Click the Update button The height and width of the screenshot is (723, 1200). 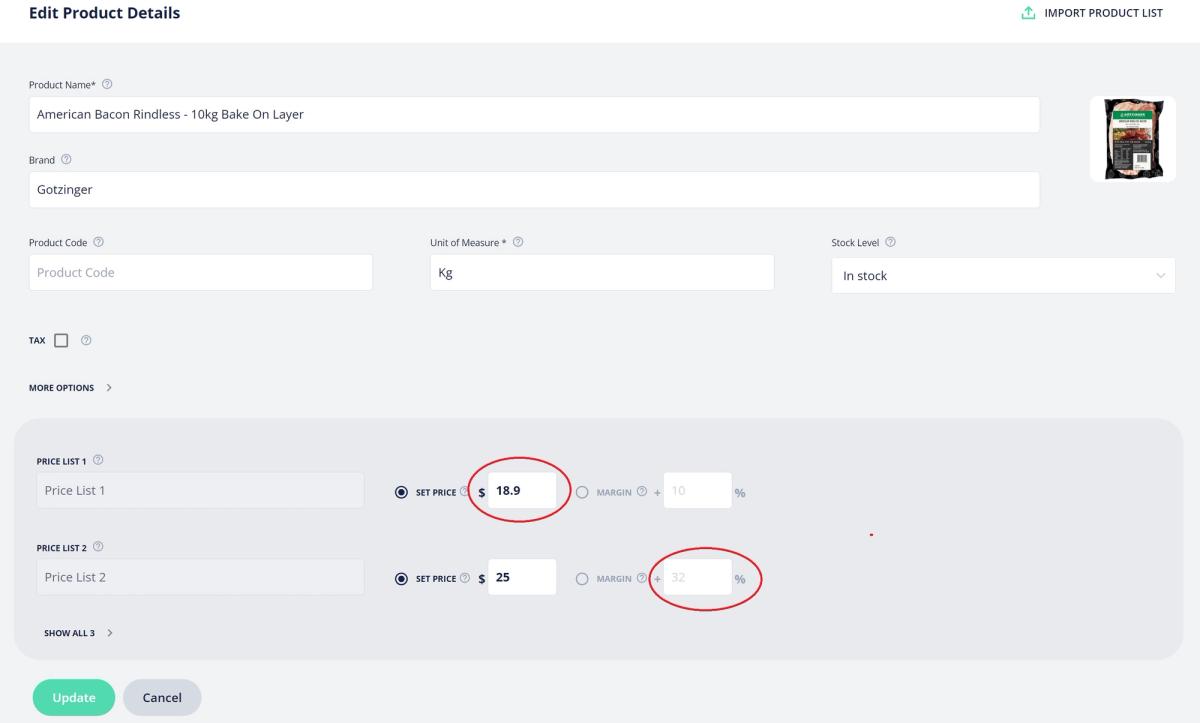(74, 698)
